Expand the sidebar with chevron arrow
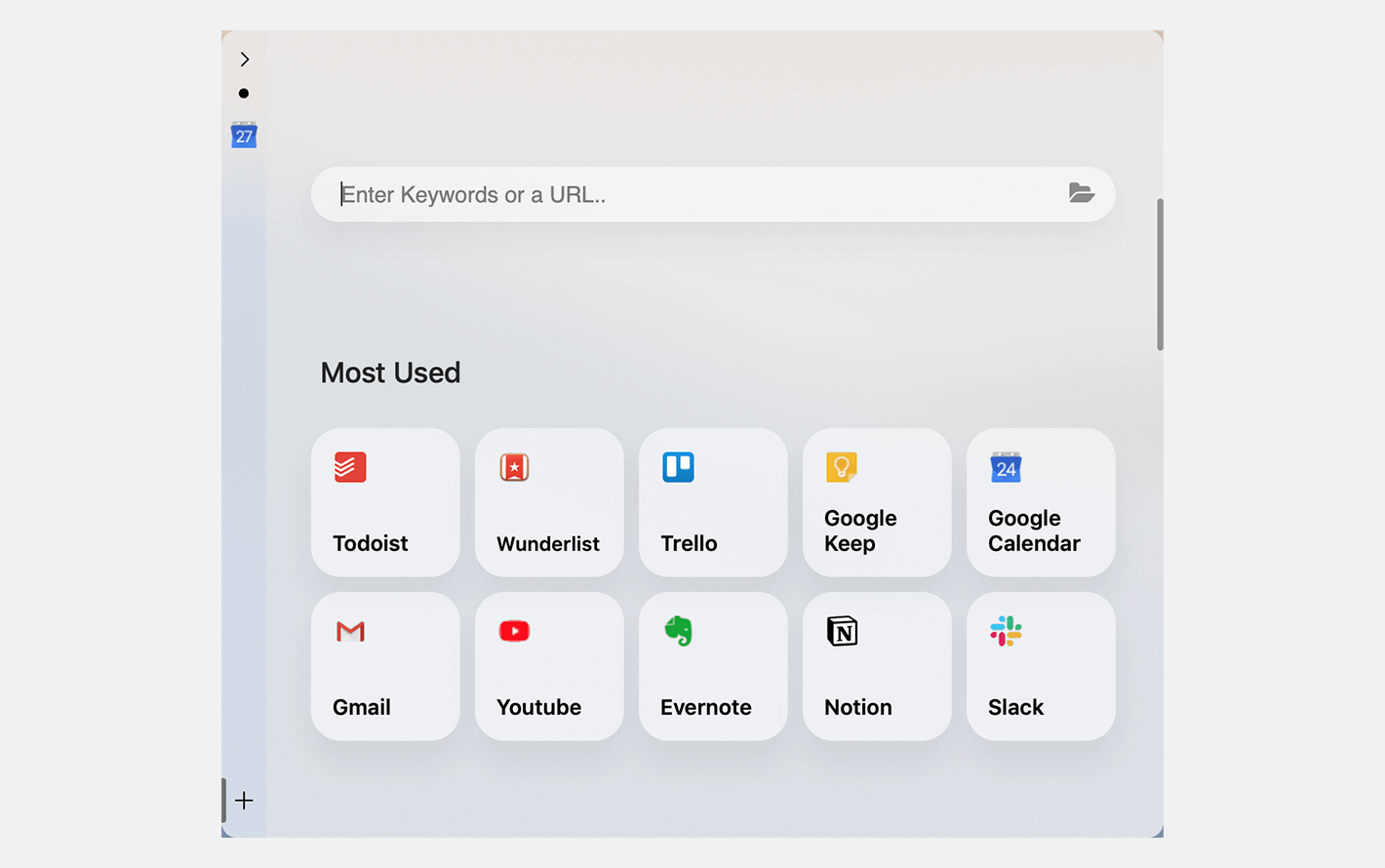1385x868 pixels. click(245, 59)
